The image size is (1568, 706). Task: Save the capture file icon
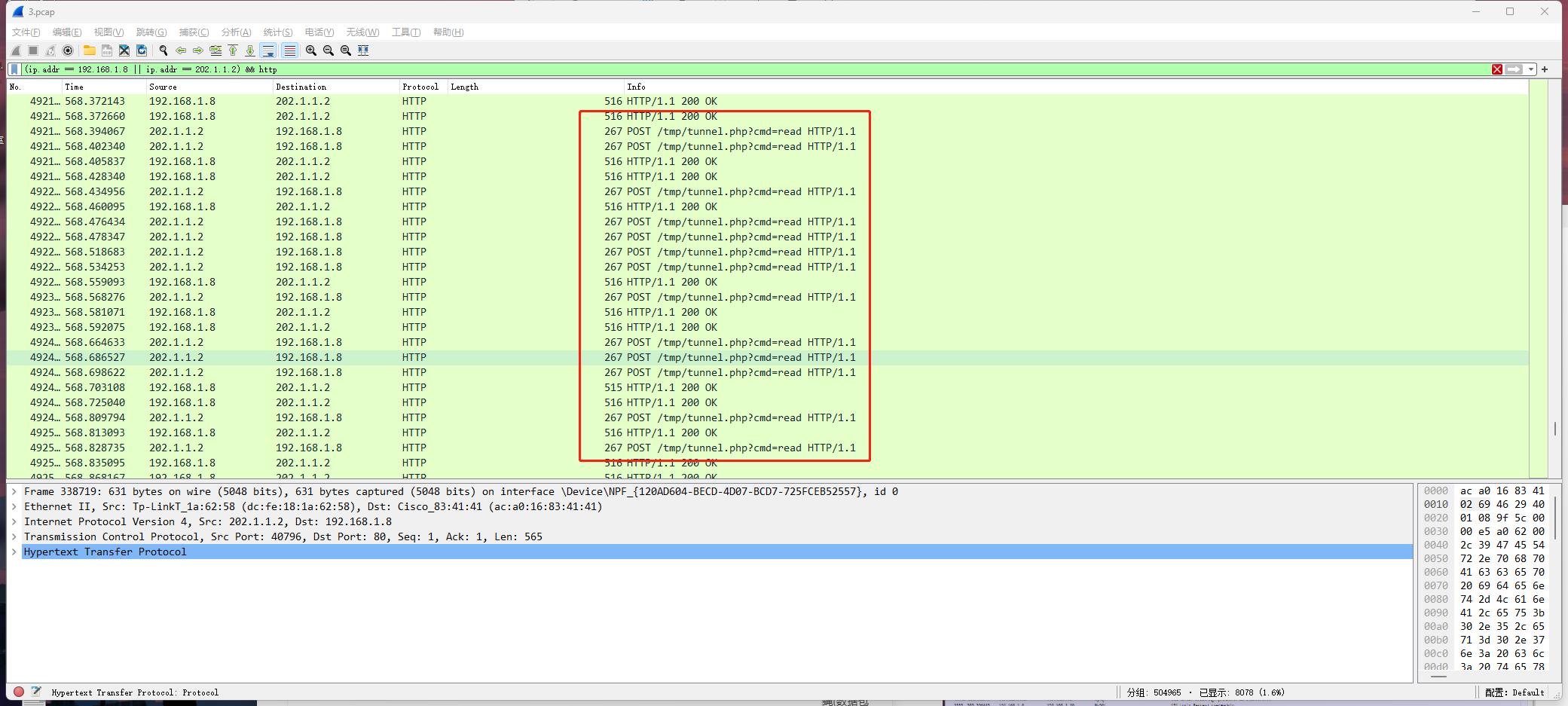coord(107,50)
